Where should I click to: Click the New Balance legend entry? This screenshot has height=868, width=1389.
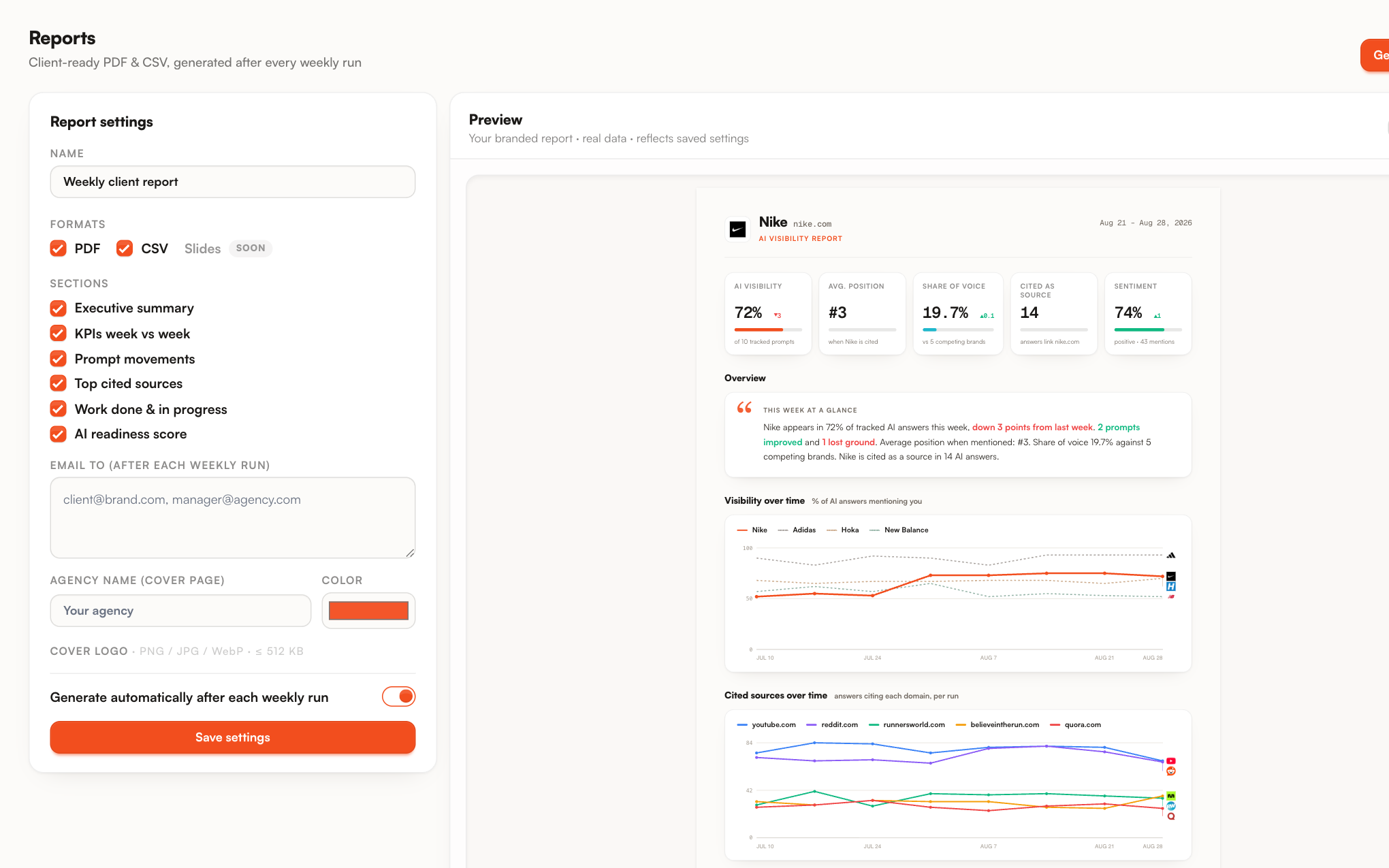899,530
